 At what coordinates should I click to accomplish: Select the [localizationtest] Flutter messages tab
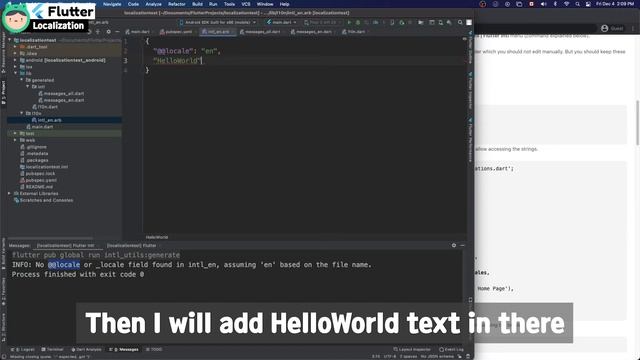tap(131, 246)
